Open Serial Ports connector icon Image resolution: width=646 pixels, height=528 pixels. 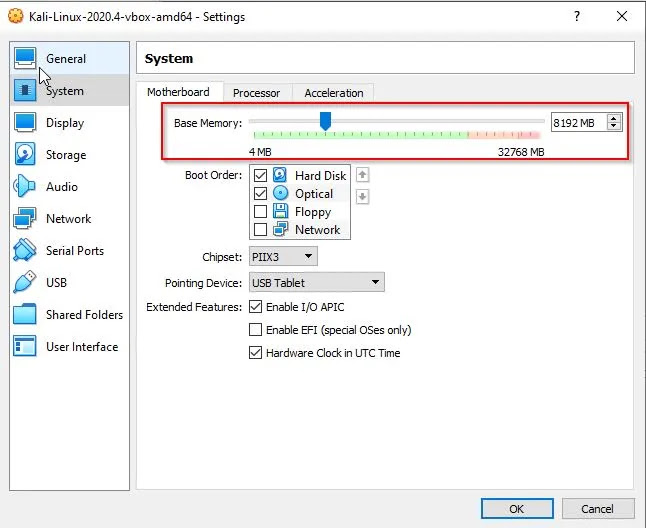[24, 250]
